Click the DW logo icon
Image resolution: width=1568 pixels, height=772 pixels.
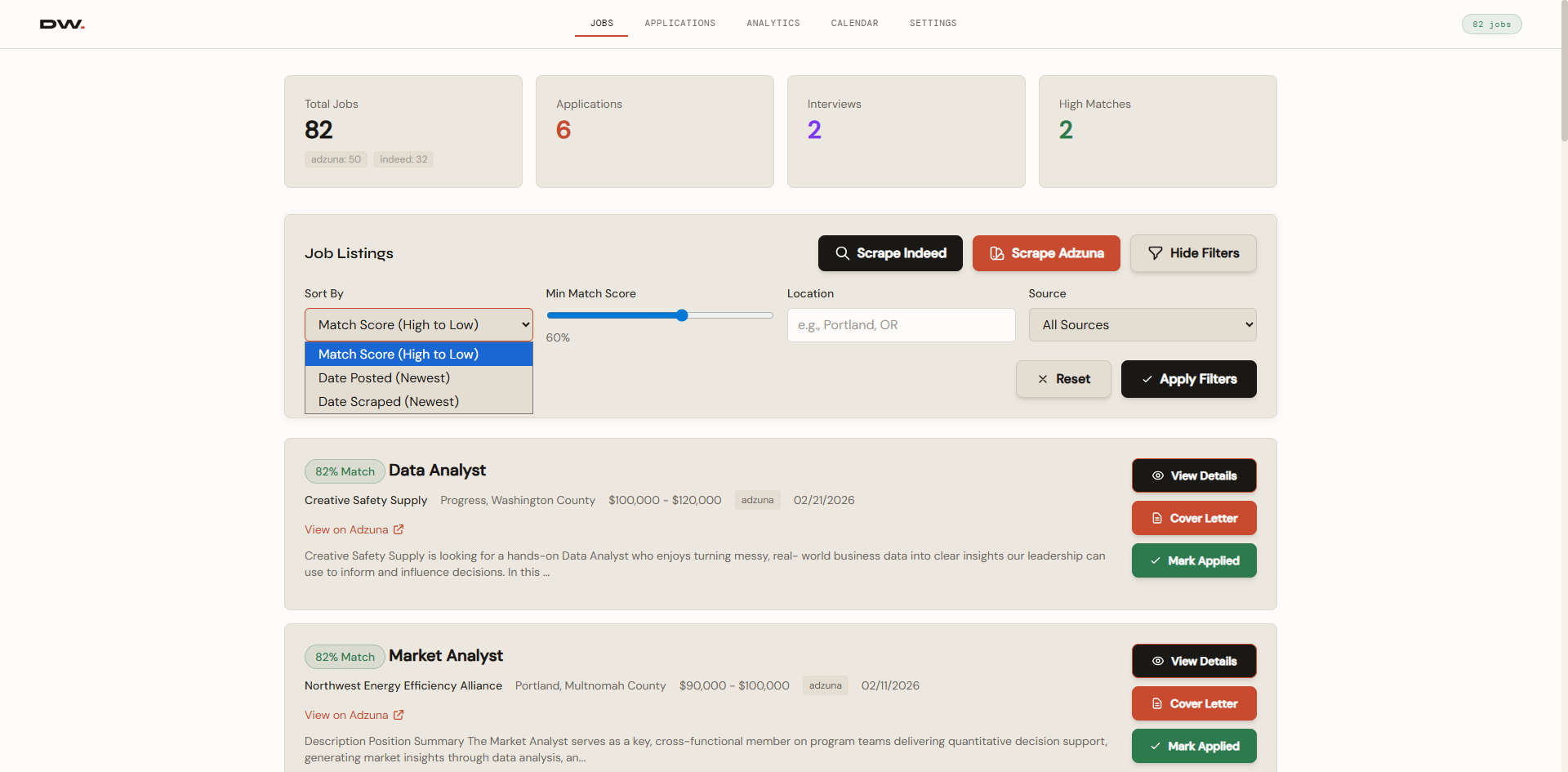62,25
